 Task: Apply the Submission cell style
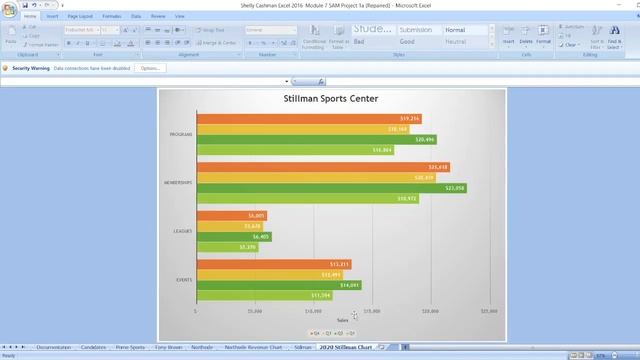(419, 30)
